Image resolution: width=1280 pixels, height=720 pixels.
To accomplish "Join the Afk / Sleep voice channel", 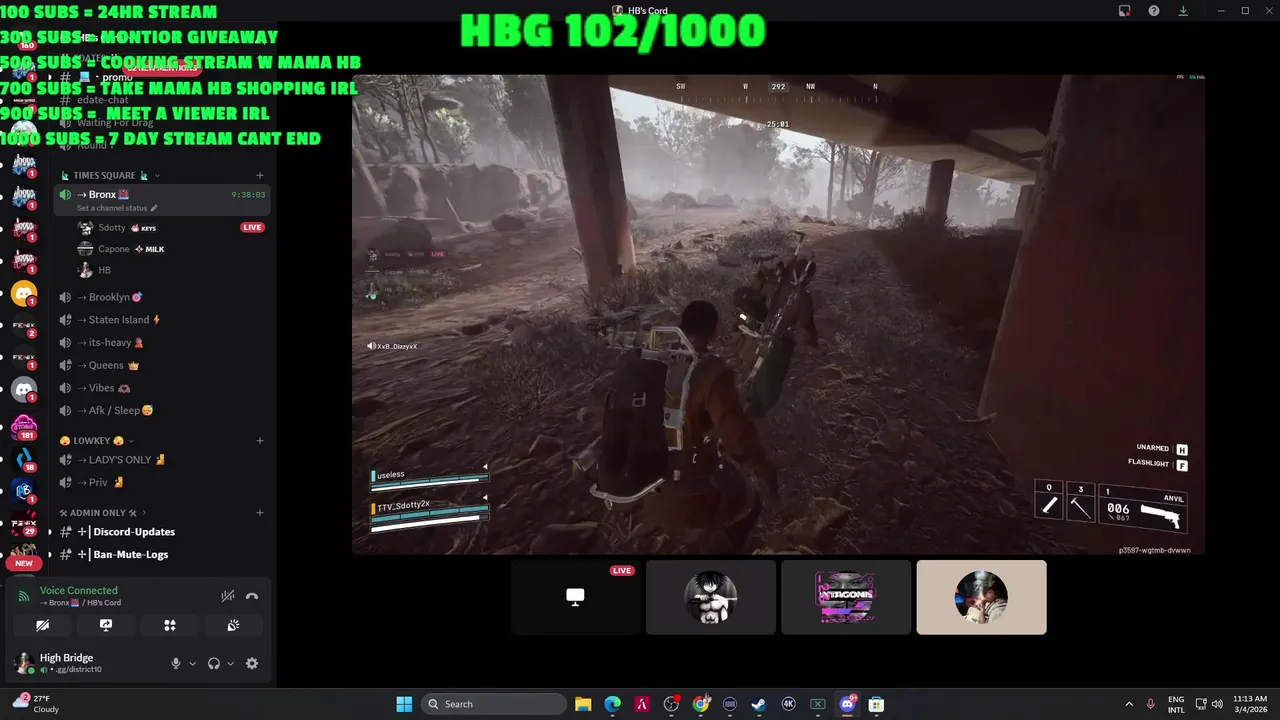I will [x=160, y=410].
